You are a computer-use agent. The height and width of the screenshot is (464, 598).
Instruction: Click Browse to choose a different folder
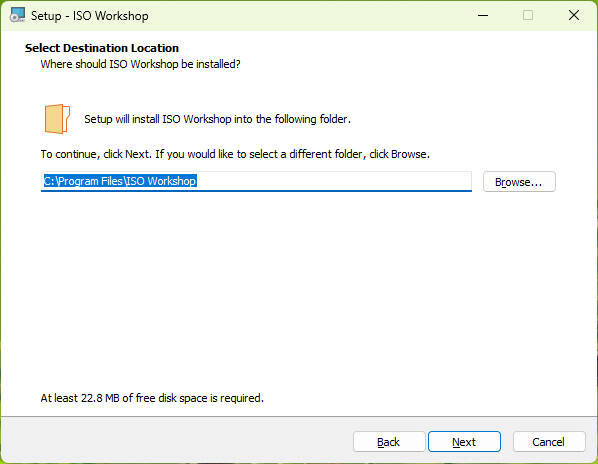(519, 182)
